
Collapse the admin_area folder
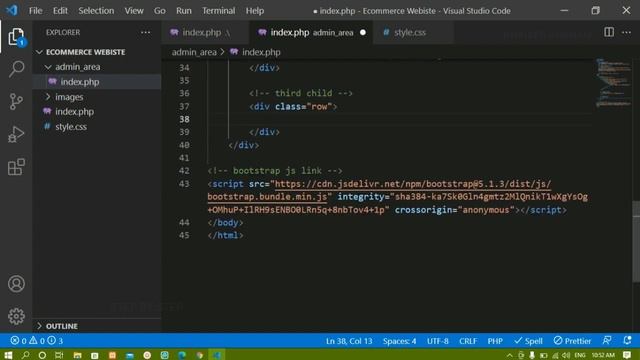tap(78, 67)
